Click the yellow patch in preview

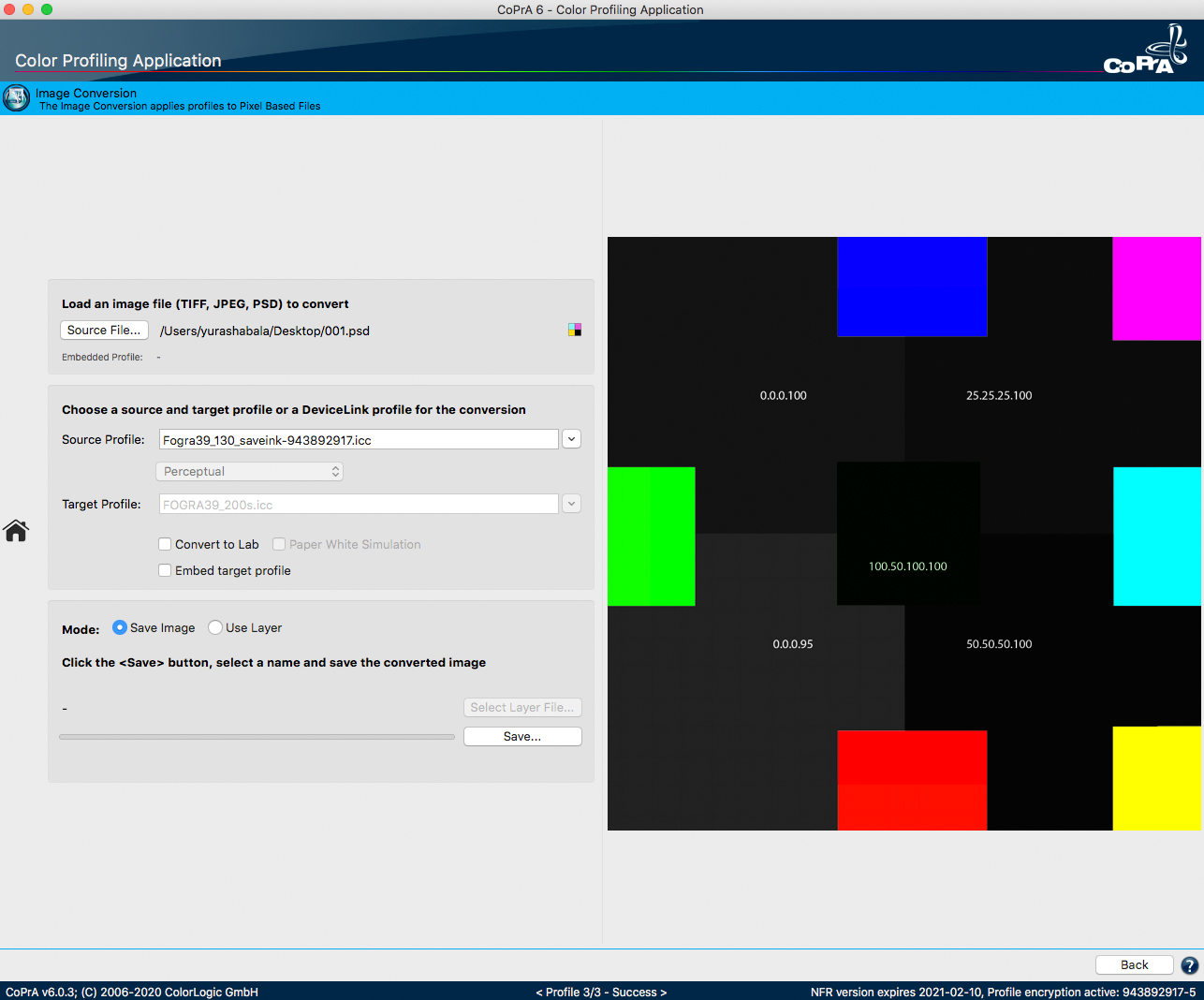coord(1157,778)
